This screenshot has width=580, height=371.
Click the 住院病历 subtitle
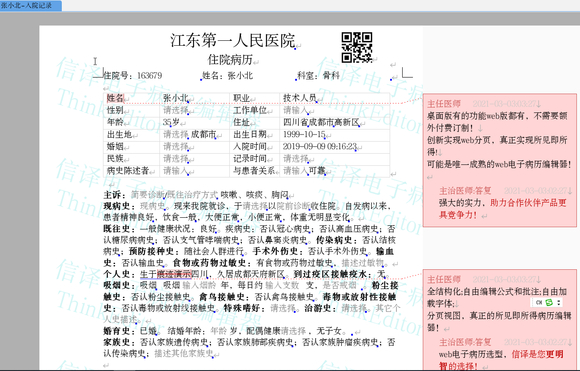[230, 60]
